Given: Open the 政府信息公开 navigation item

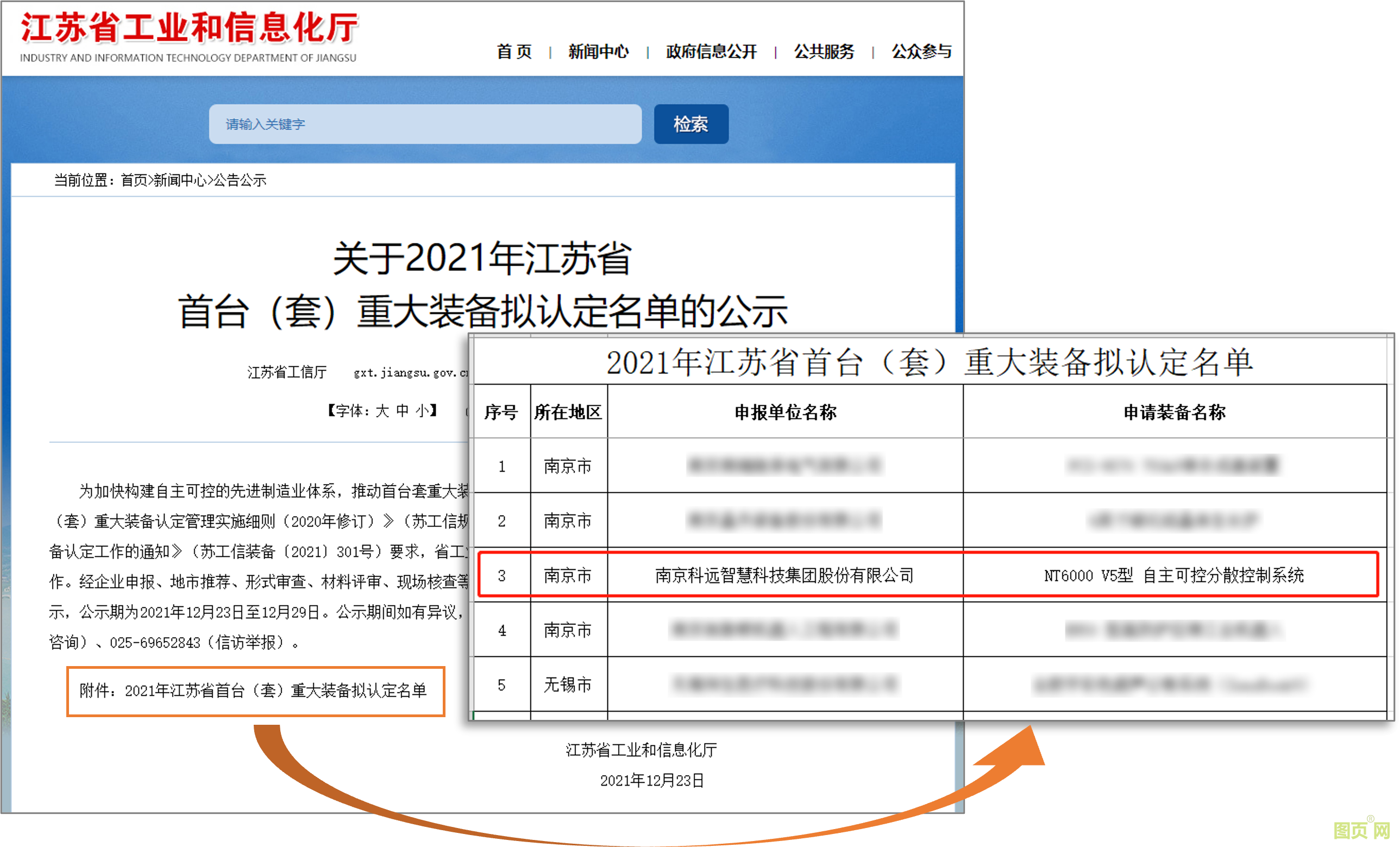Looking at the screenshot, I should [711, 52].
